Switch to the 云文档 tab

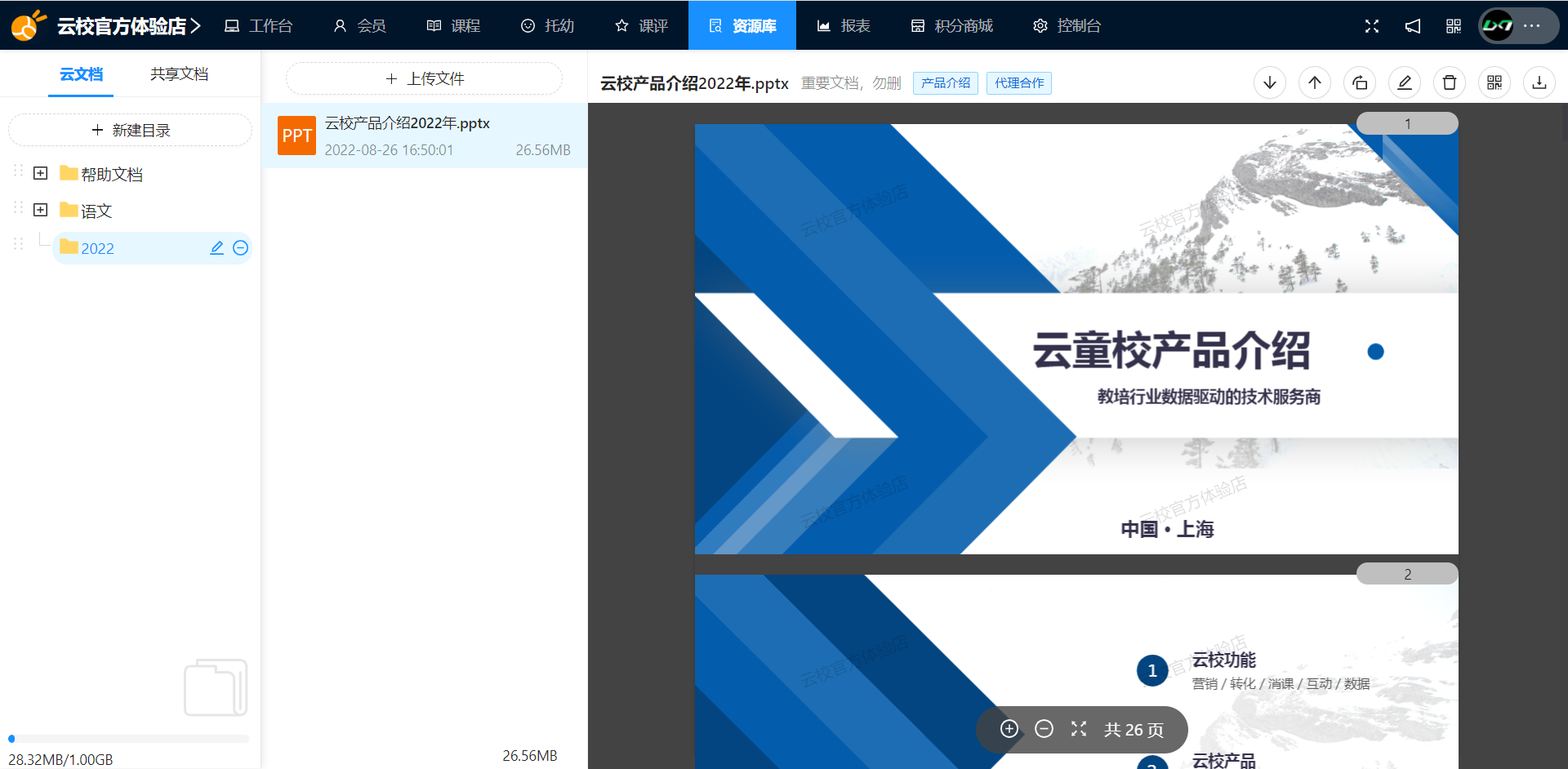(x=81, y=74)
